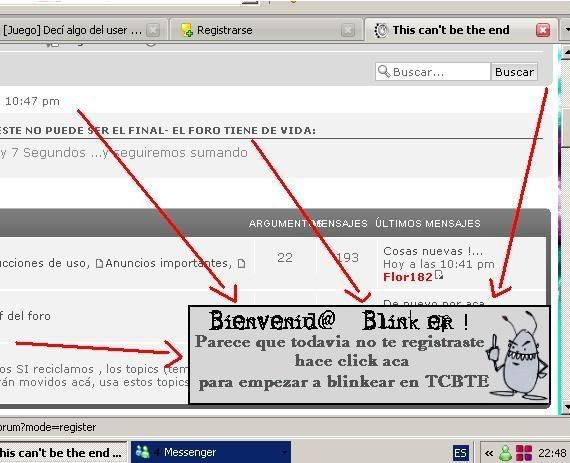The height and width of the screenshot is (463, 570).
Task: Click the magnifying glass search icon
Action: coord(384,71)
